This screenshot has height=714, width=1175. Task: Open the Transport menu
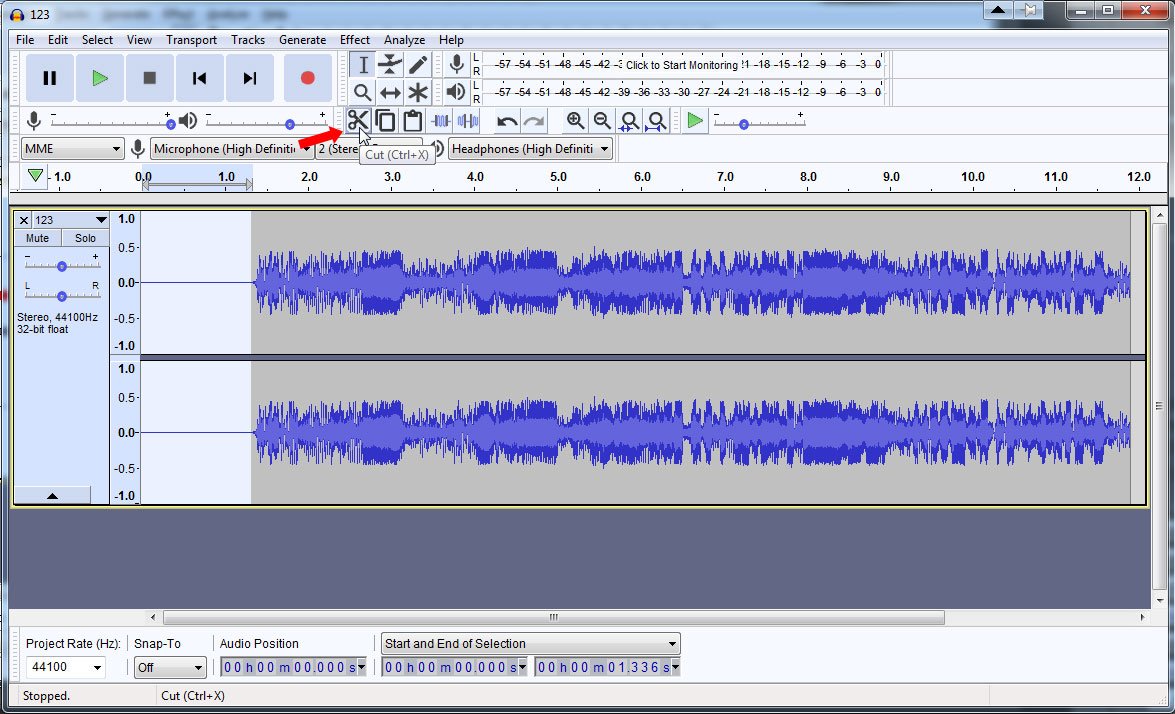tap(191, 40)
